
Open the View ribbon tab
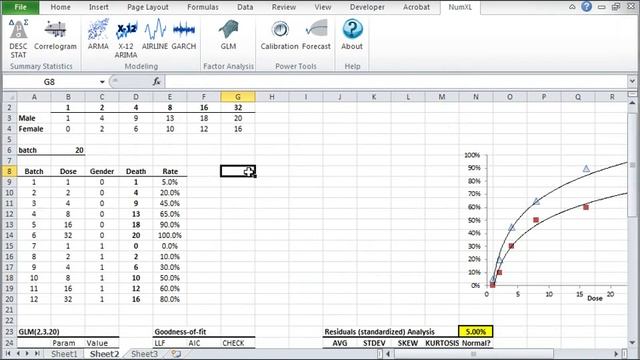[322, 7]
